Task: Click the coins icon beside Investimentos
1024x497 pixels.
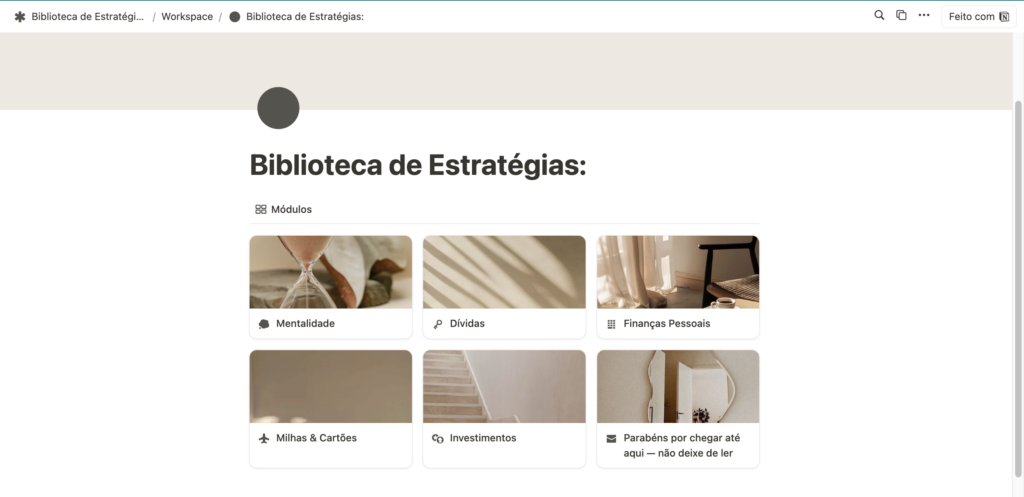Action: click(438, 438)
